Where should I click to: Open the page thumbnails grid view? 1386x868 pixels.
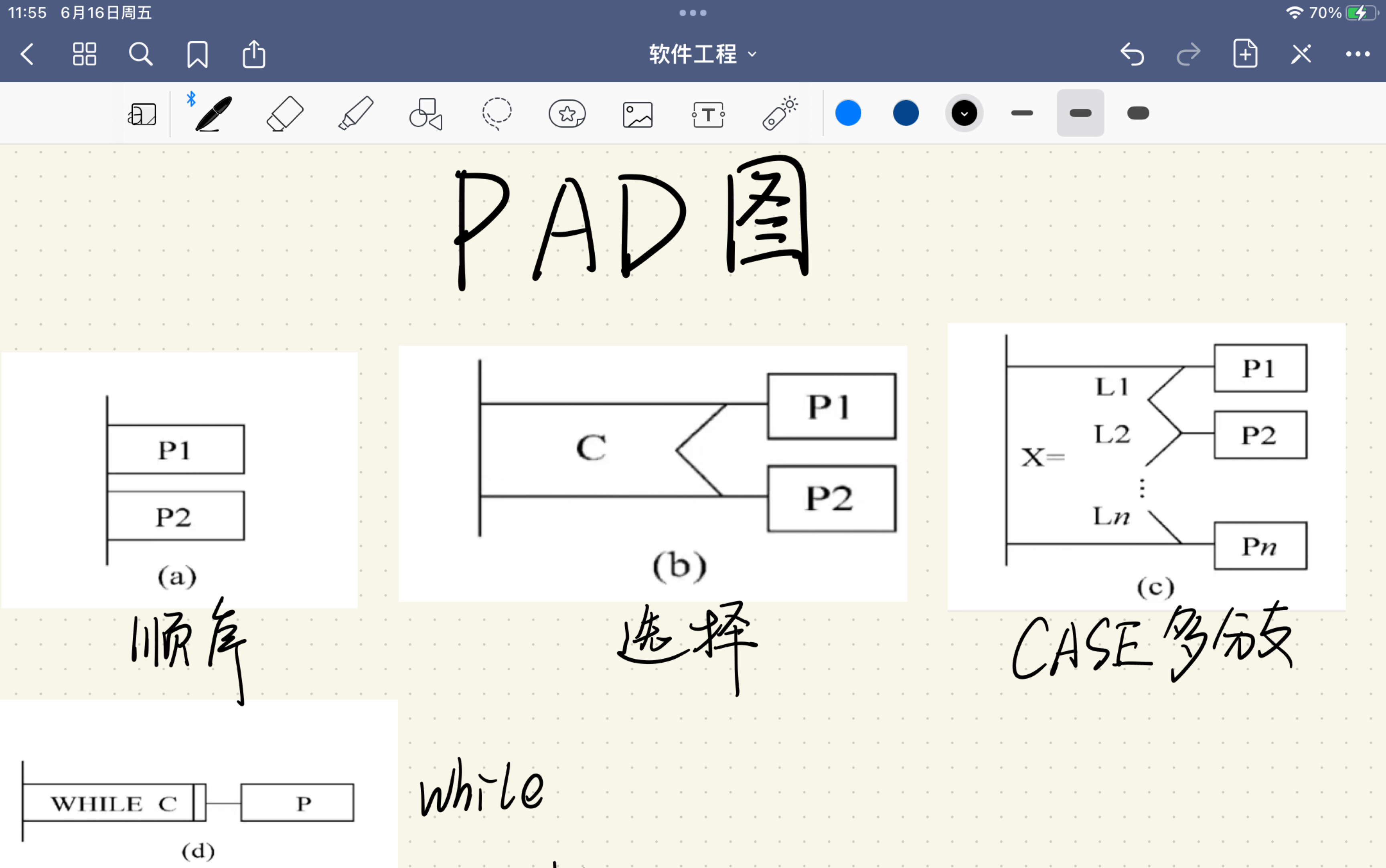point(84,55)
